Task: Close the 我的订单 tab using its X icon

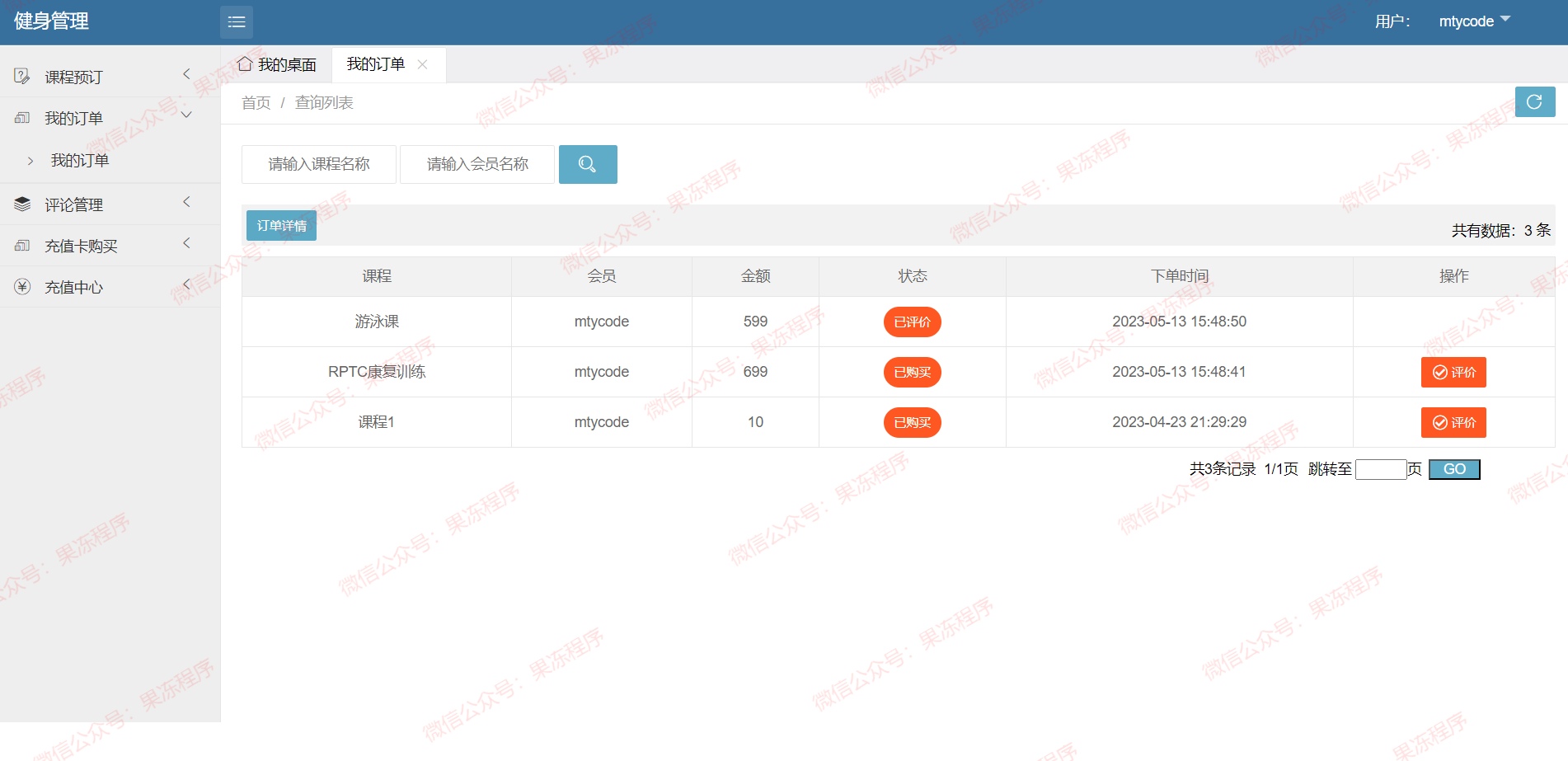Action: click(x=422, y=64)
